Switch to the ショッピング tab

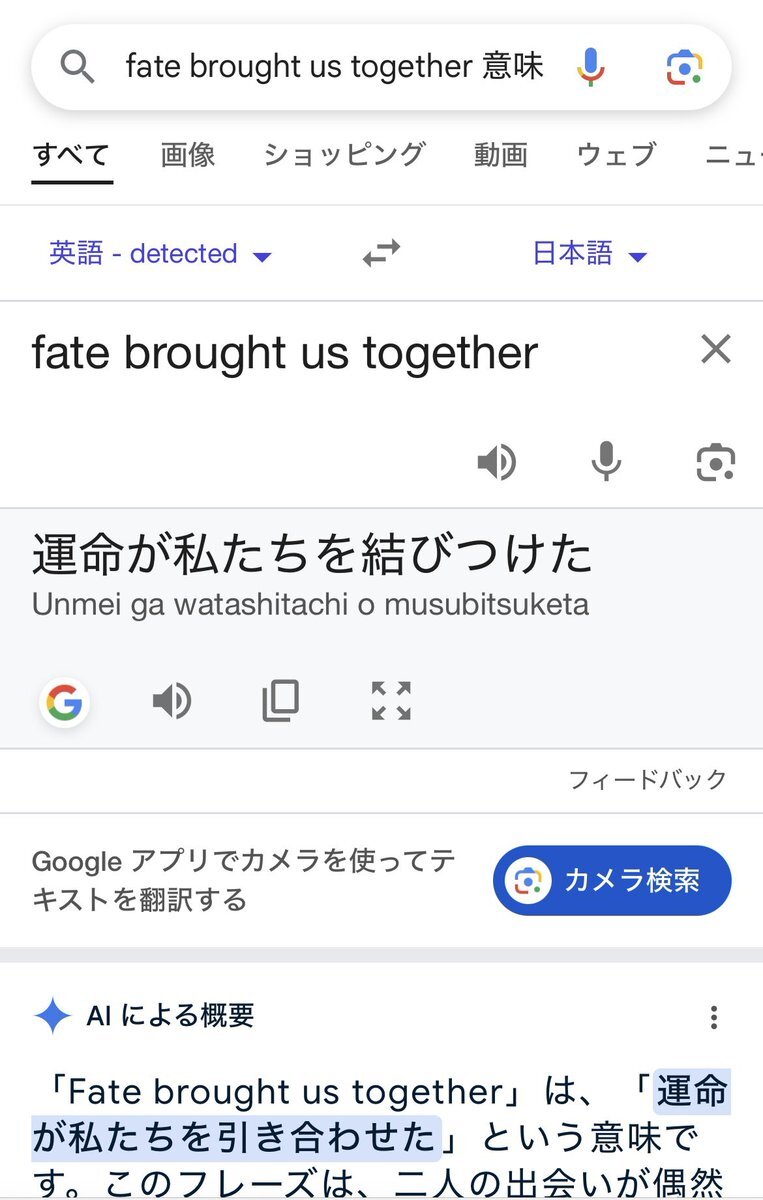344,155
